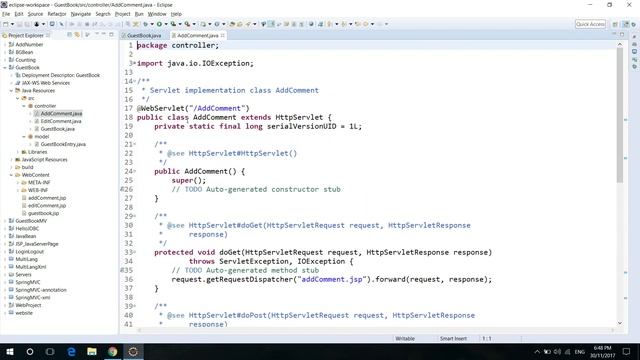Open Chrome from the taskbar
The width and height of the screenshot is (640, 360).
(113, 351)
